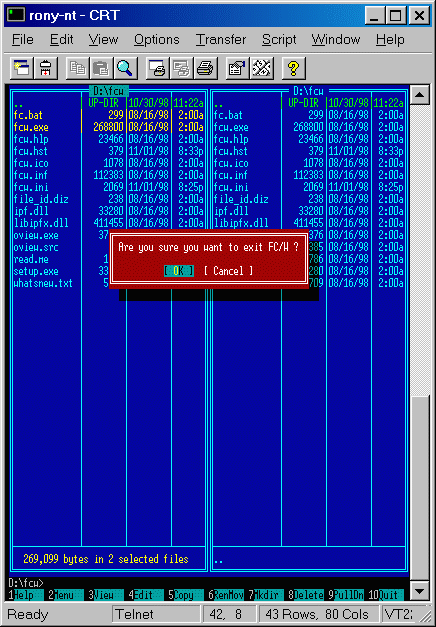Click the scrollbar down arrow
The height and width of the screenshot is (627, 436).
click(x=419, y=591)
